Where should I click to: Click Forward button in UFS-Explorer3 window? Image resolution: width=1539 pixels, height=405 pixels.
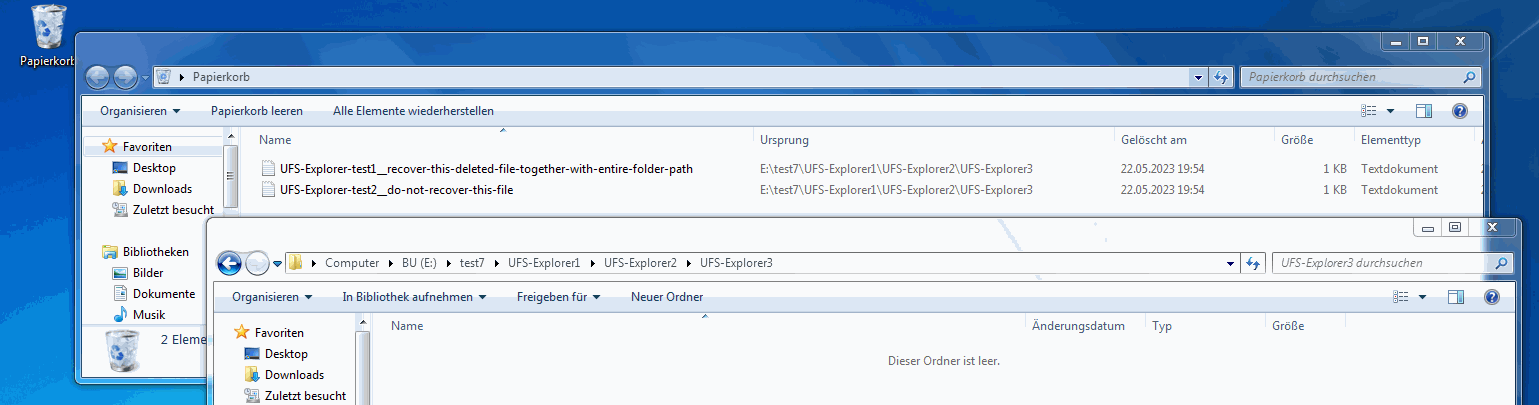[x=258, y=263]
